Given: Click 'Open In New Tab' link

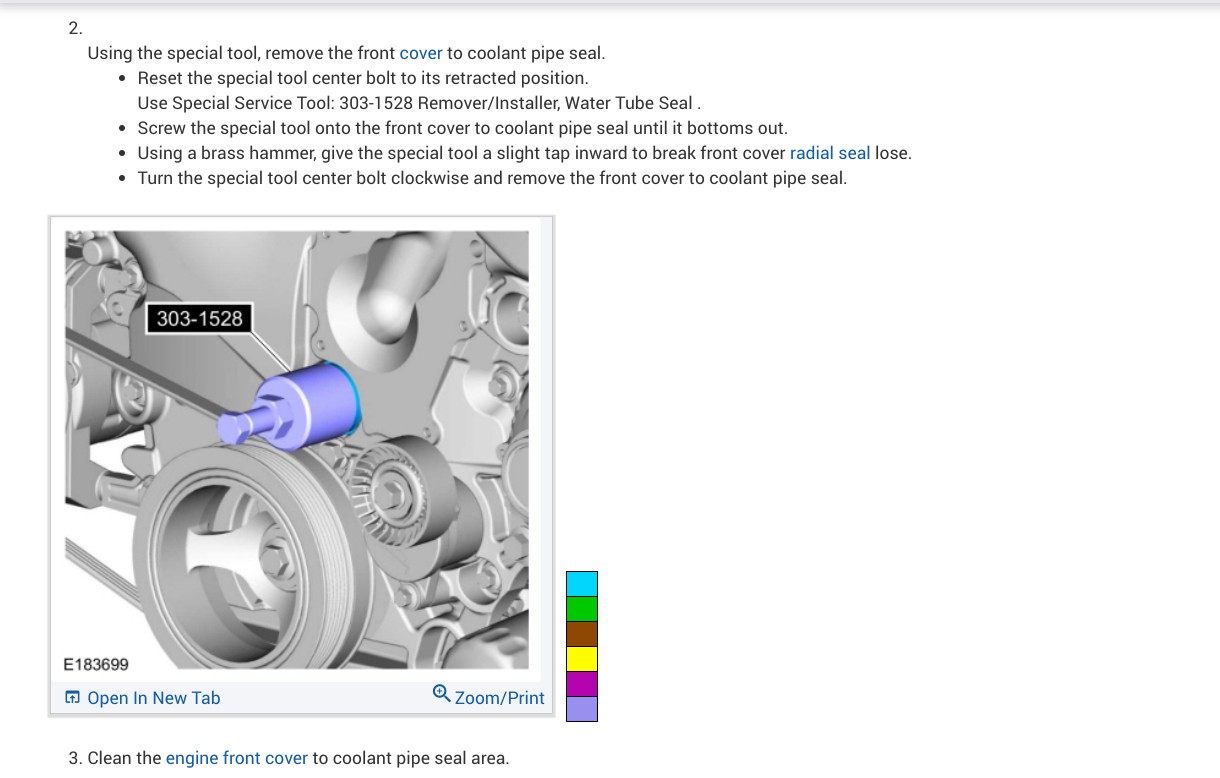Looking at the screenshot, I should [x=154, y=698].
